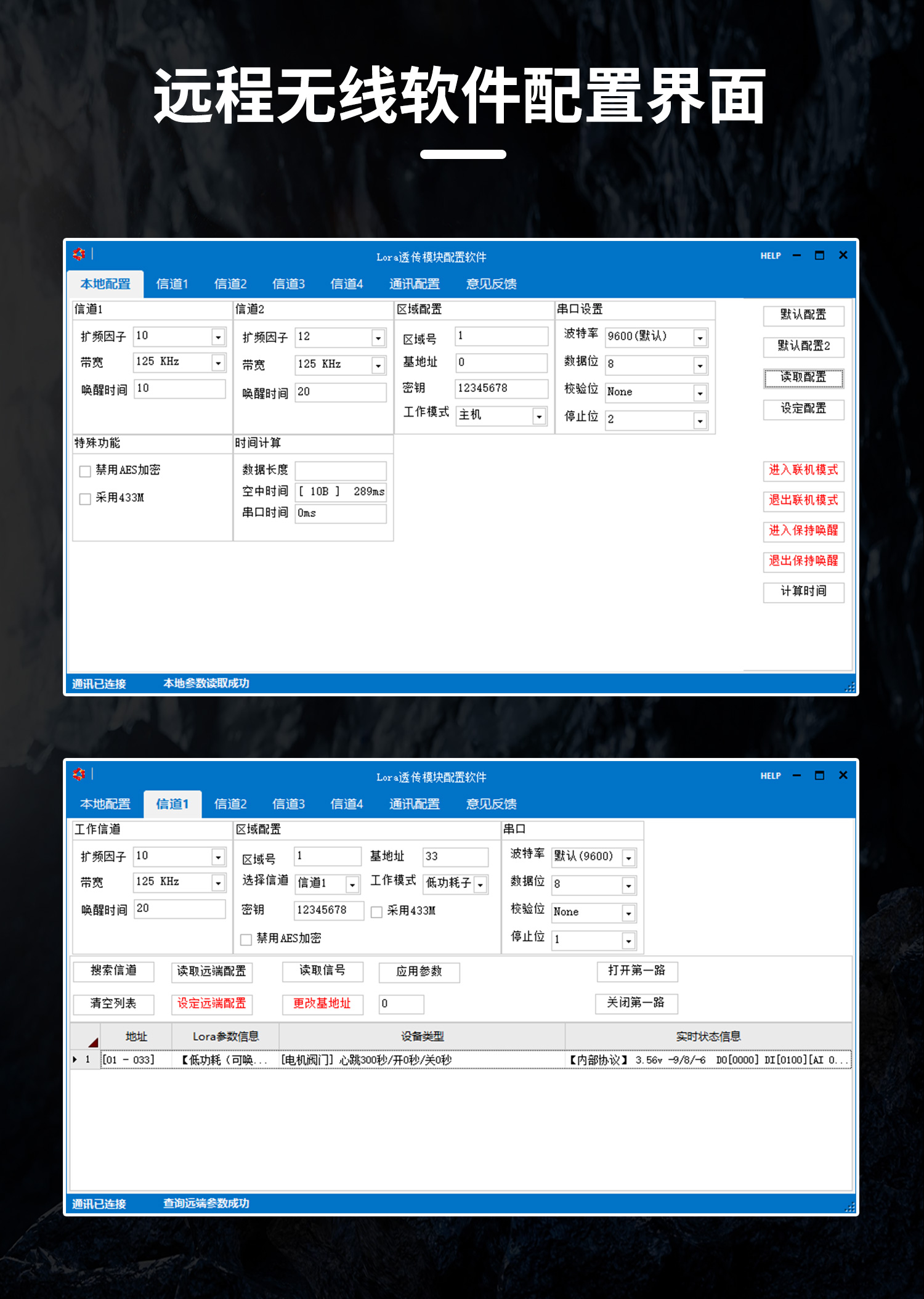Click the app logo icon in lower window
The height and width of the screenshot is (1299, 924).
[79, 774]
